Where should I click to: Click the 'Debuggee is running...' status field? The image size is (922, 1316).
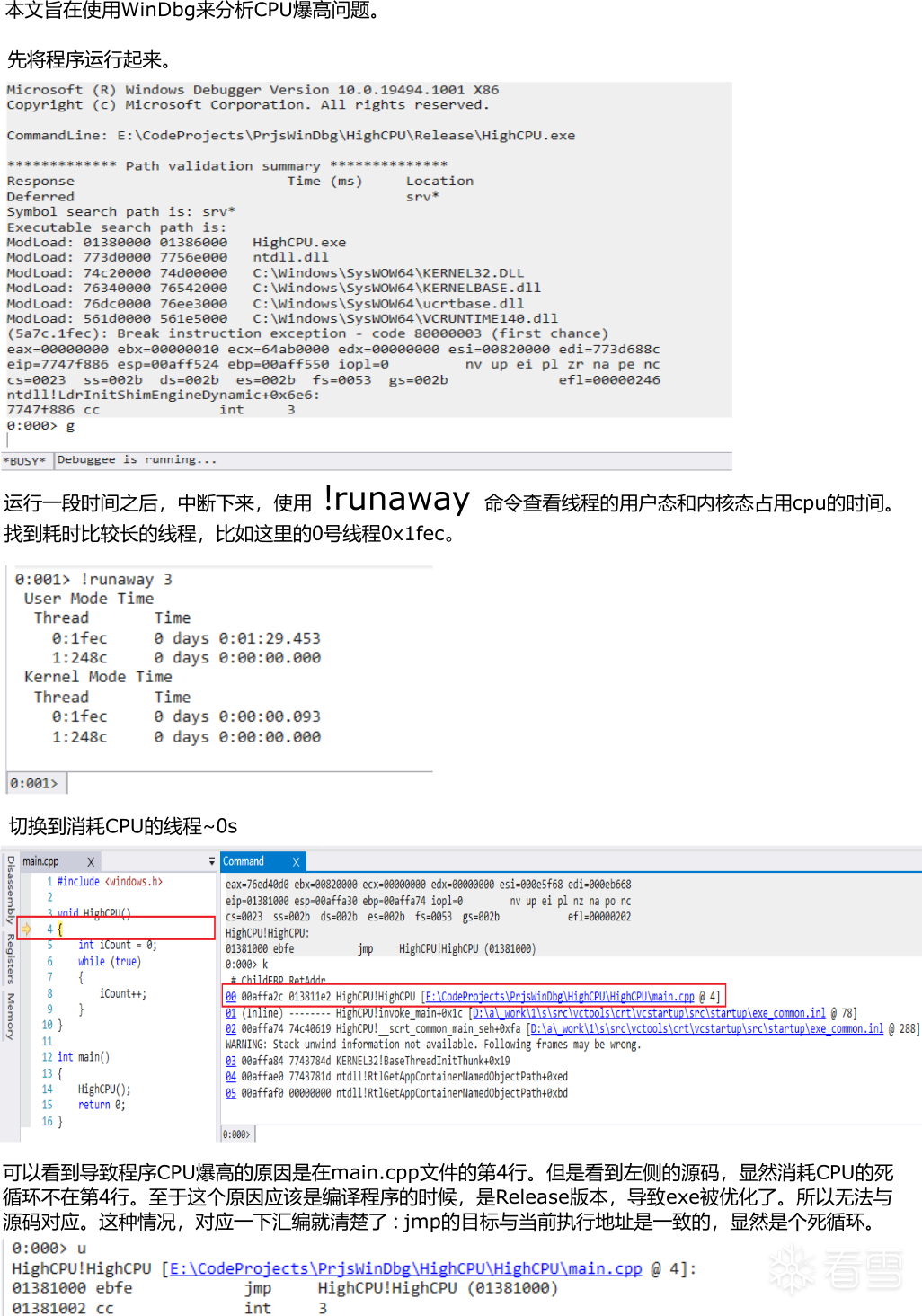pyautogui.click(x=393, y=460)
